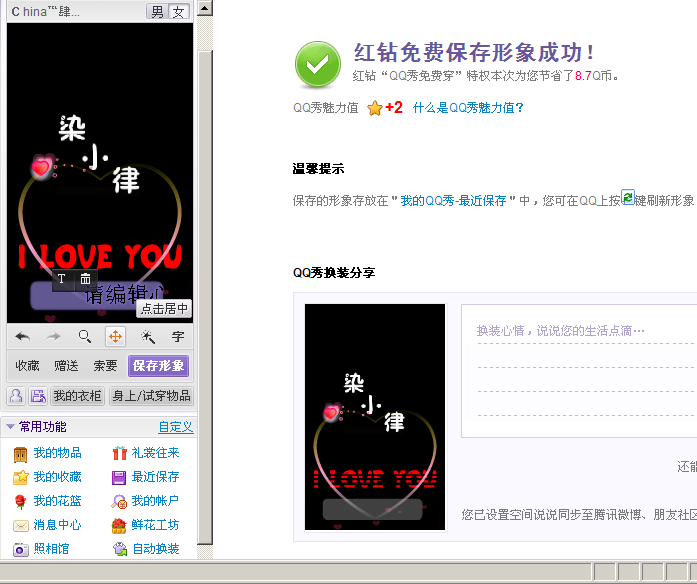Screen dimensions: 697x584
Task: Click the 鲜花工坊 flower basket icon
Action: tap(119, 525)
